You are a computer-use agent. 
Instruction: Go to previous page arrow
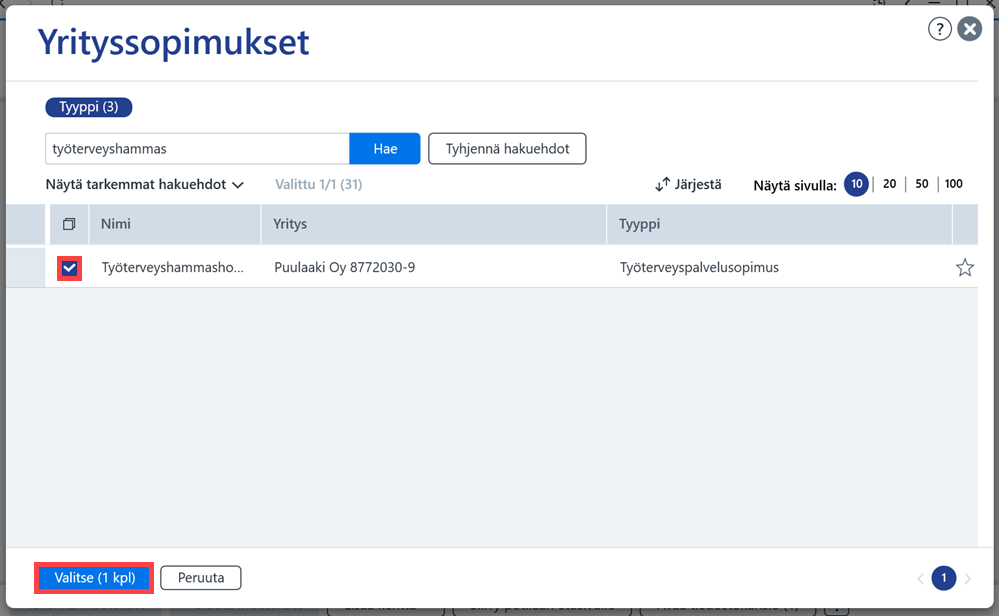point(921,578)
